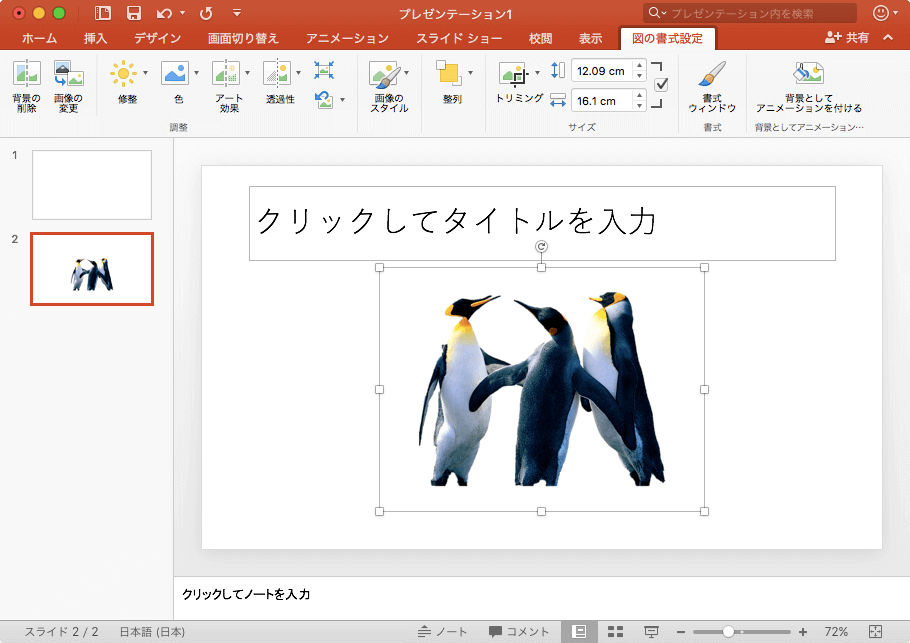Open the 書式ウィンドウ format pane
Image resolution: width=910 pixels, height=643 pixels.
(712, 76)
